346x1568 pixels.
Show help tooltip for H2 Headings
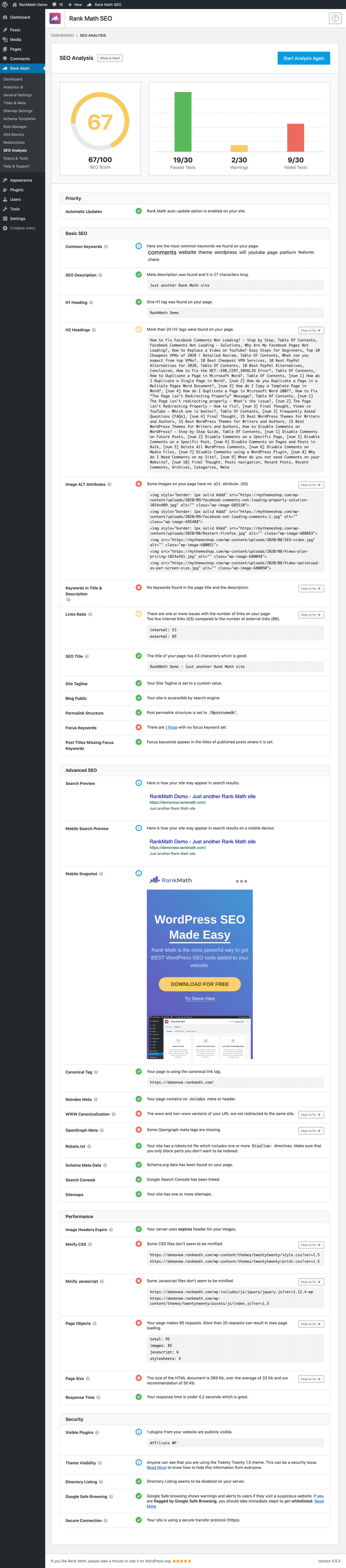[94, 330]
